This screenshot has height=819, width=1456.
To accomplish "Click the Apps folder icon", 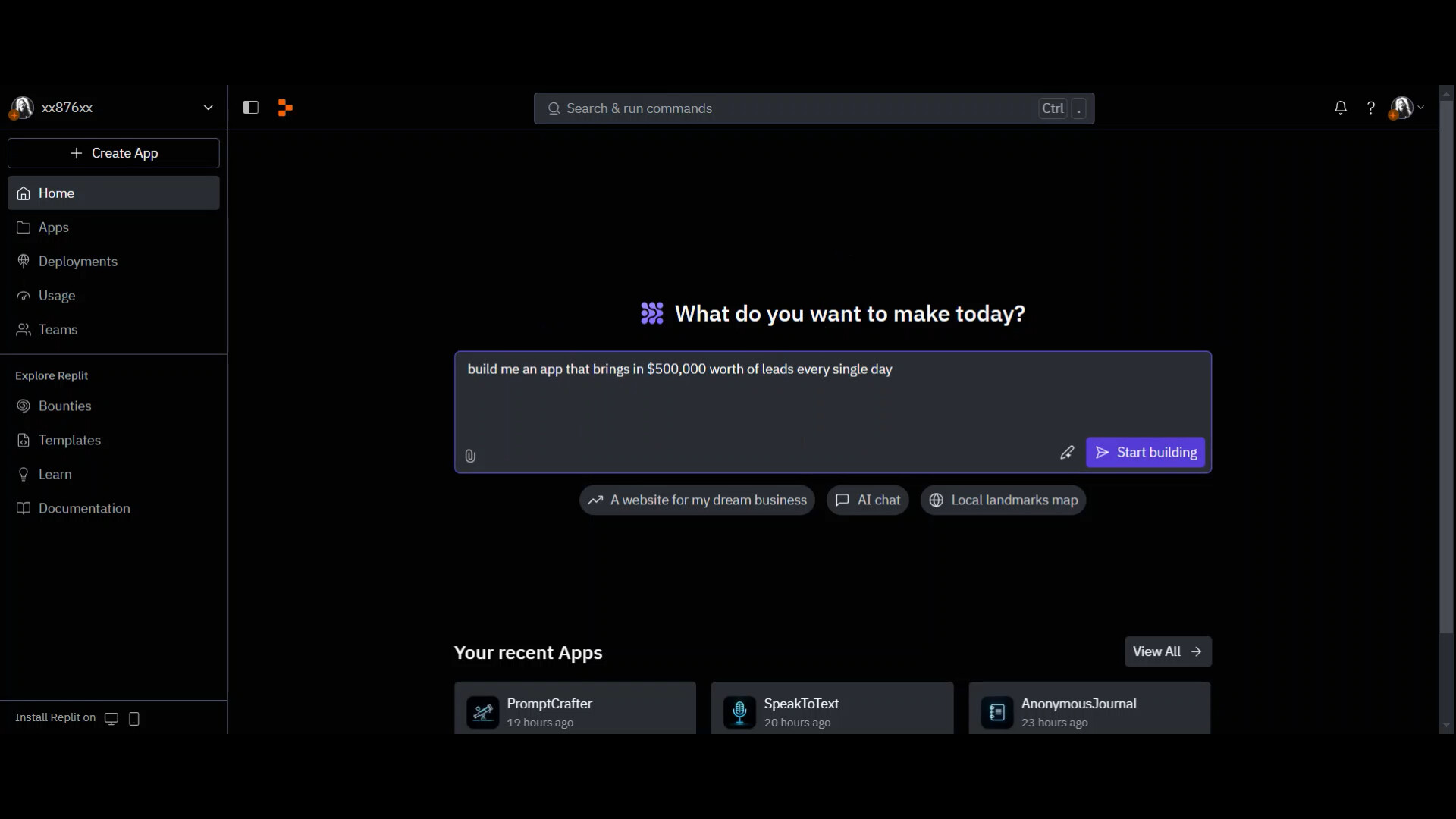I will pyautogui.click(x=24, y=227).
